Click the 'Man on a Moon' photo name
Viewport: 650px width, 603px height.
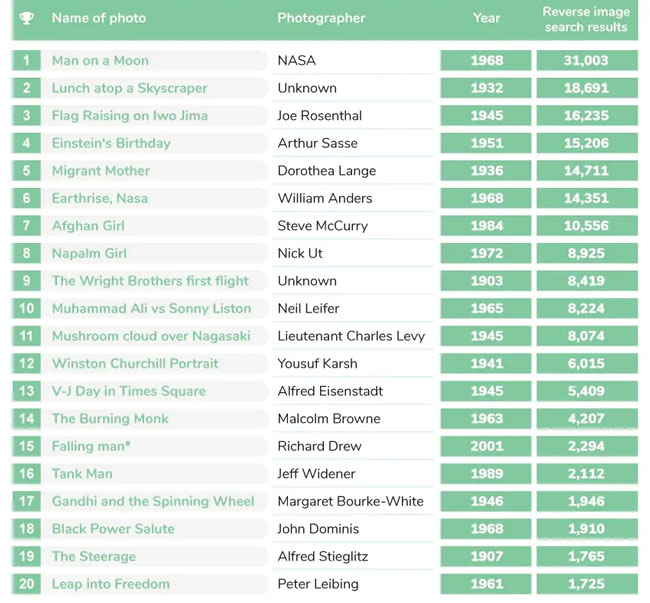pos(100,61)
